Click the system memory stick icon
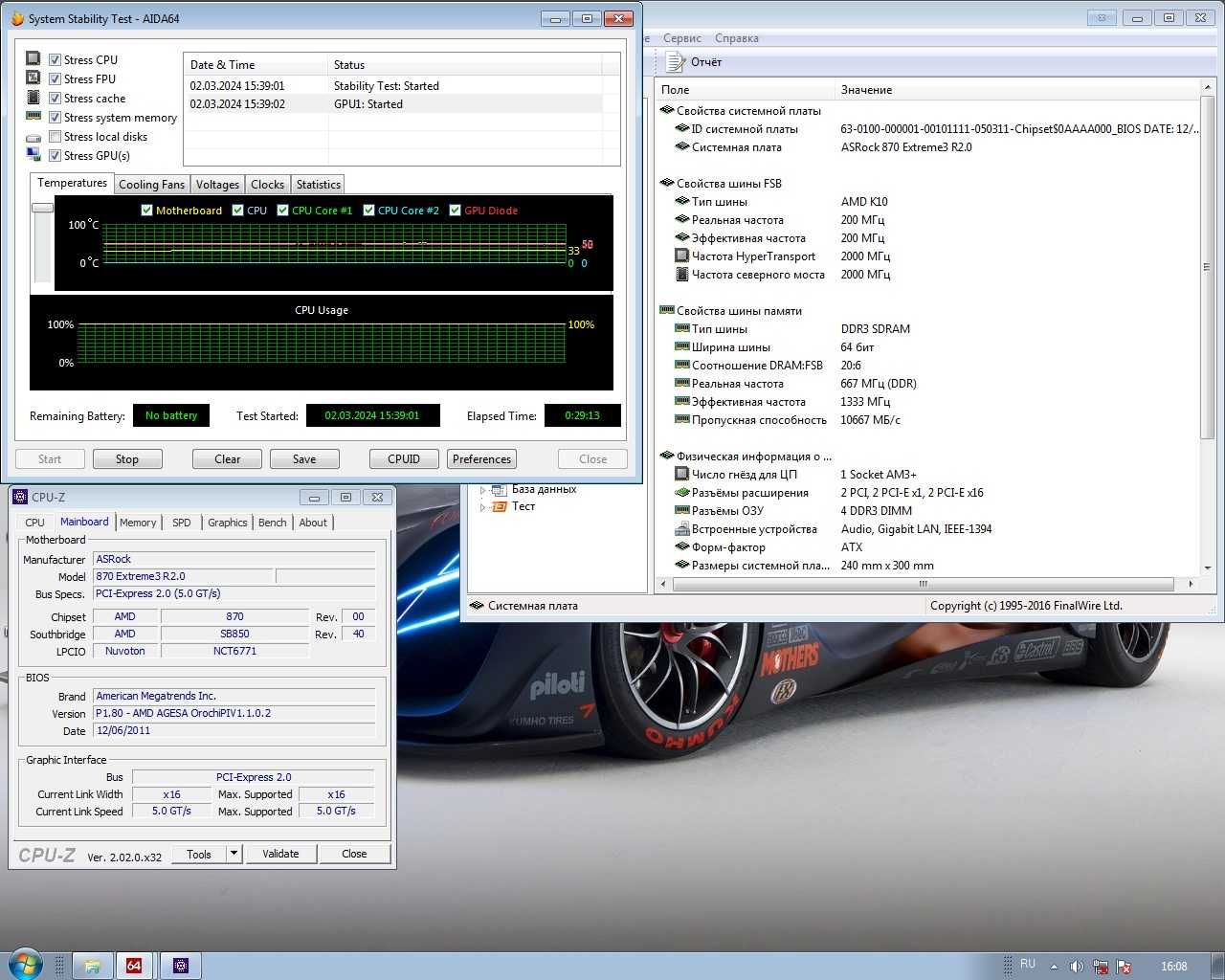 point(33,116)
